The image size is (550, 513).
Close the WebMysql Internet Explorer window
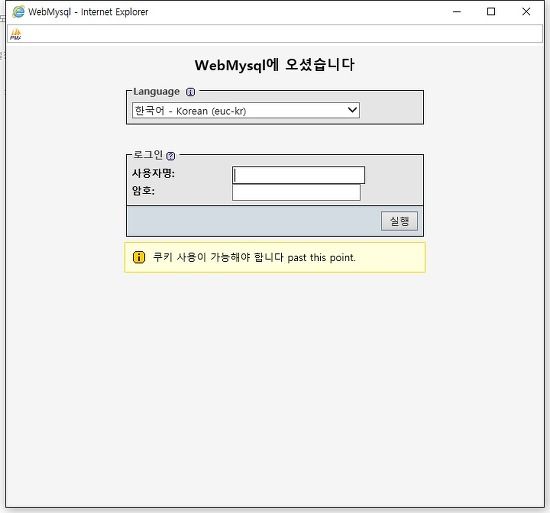point(526,12)
